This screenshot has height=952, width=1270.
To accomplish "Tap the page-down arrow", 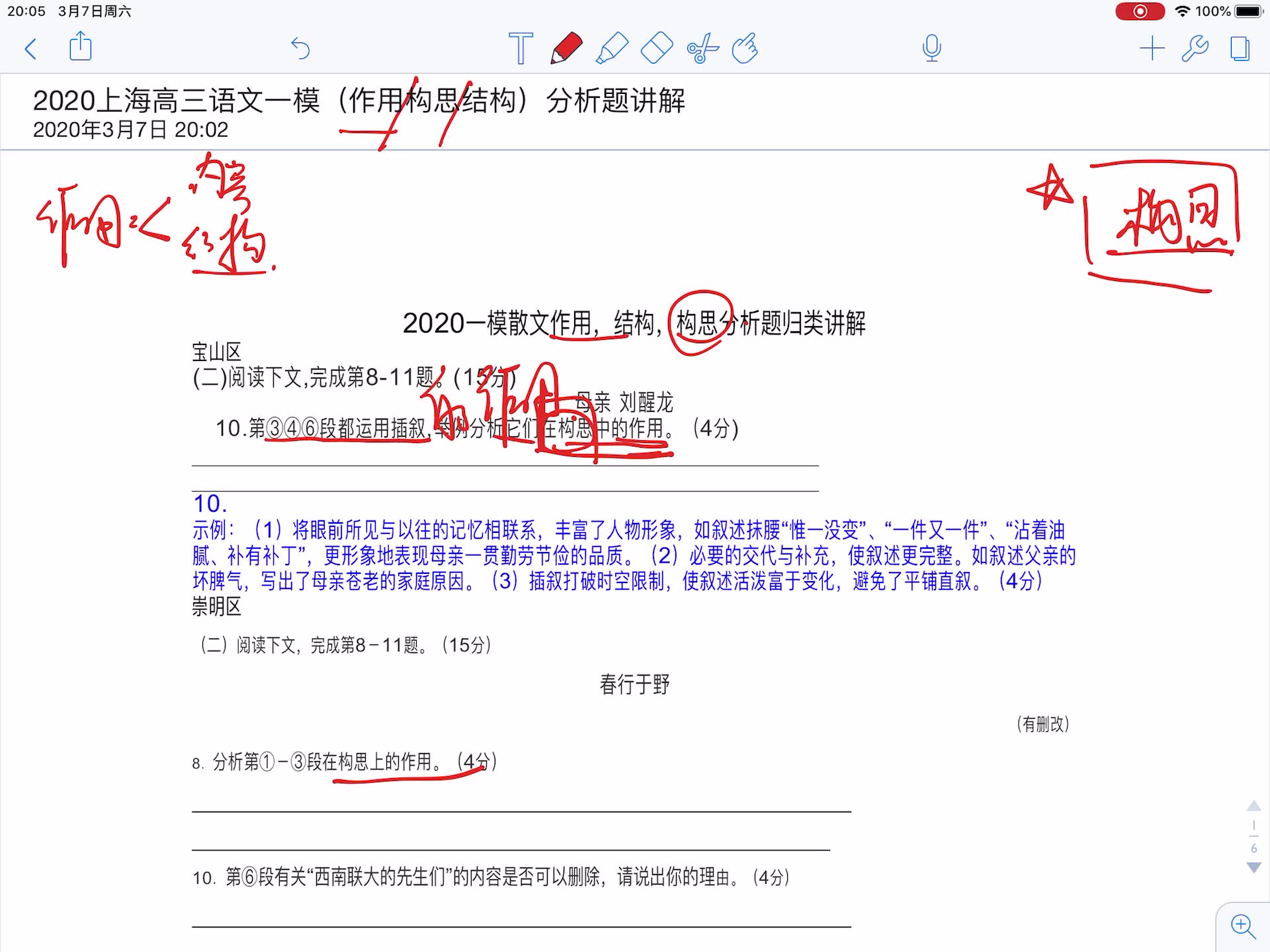I will [1254, 867].
